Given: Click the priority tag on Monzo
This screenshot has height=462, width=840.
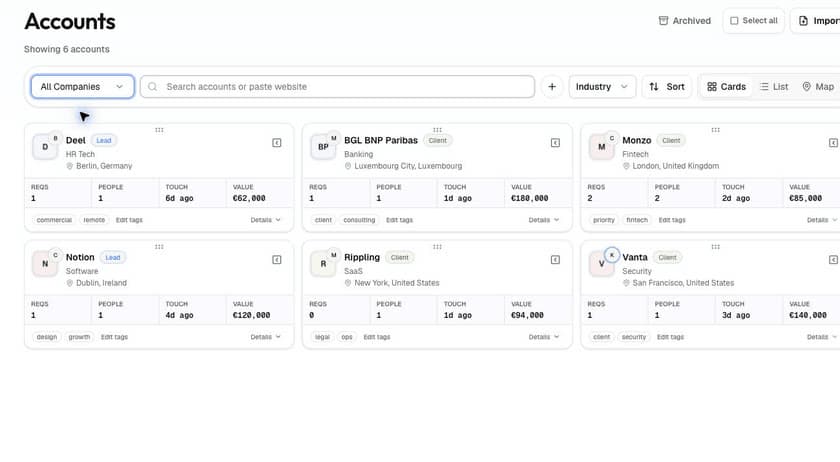Looking at the screenshot, I should point(604,220).
